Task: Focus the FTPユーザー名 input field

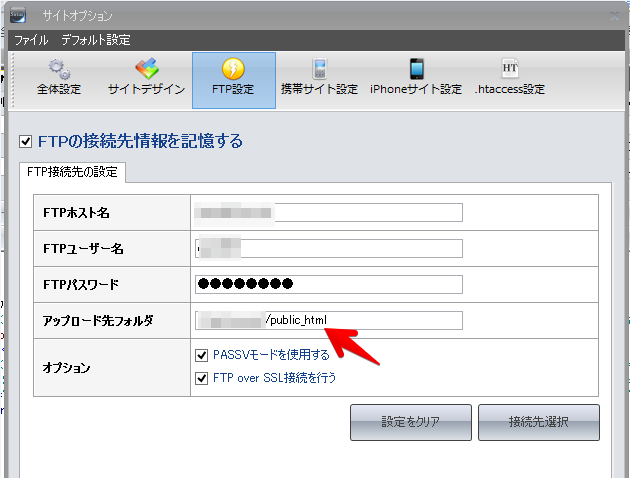Action: coord(329,249)
